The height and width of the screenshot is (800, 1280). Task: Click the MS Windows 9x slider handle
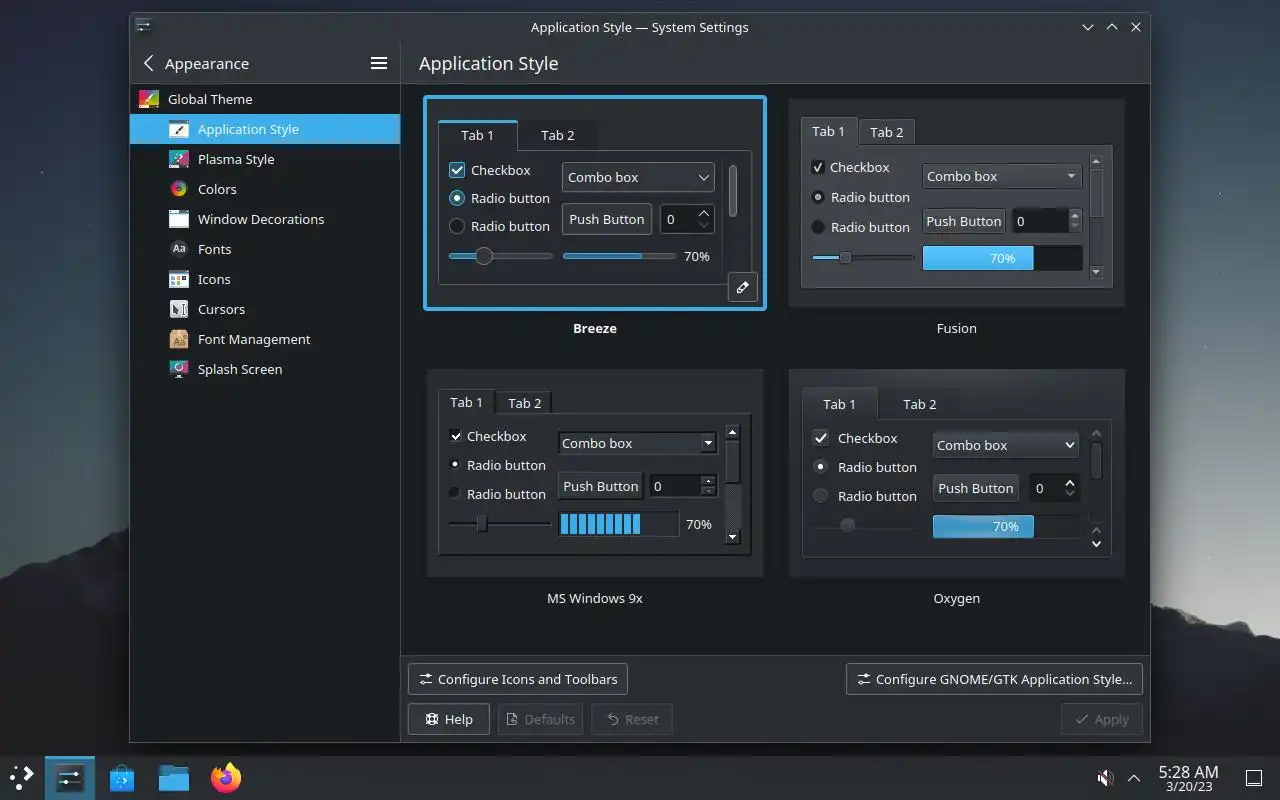tap(481, 523)
